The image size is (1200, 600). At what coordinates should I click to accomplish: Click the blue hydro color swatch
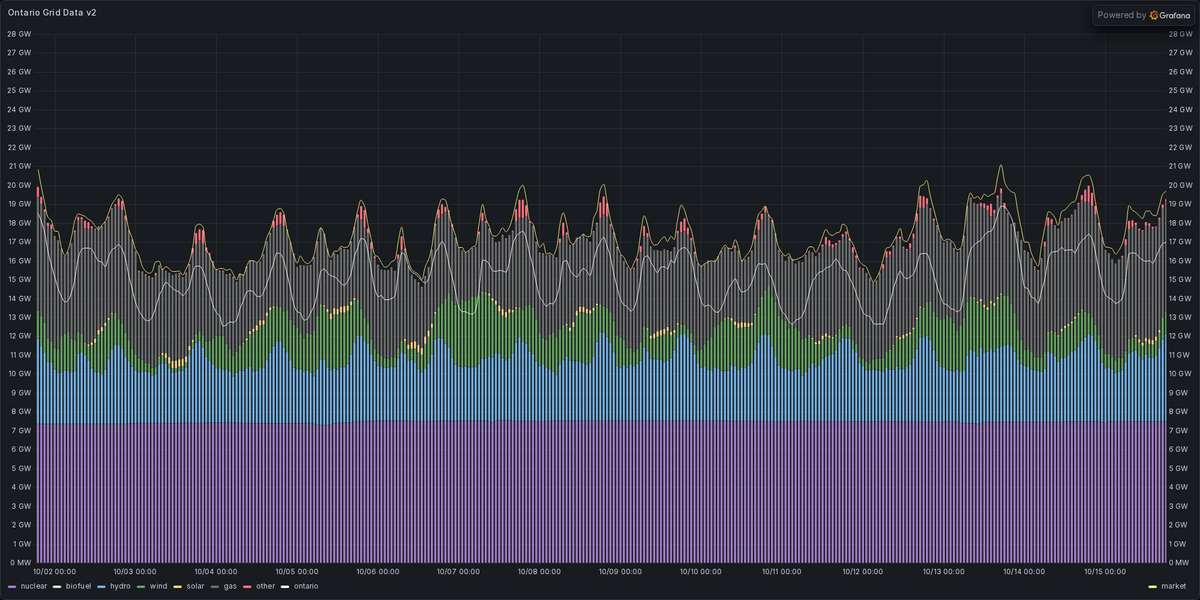(102, 586)
